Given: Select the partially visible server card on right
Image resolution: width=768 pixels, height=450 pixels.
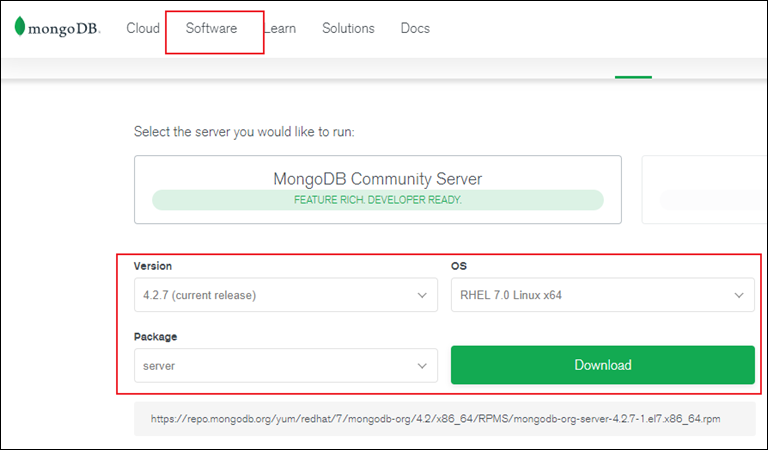Looking at the screenshot, I should (x=704, y=189).
